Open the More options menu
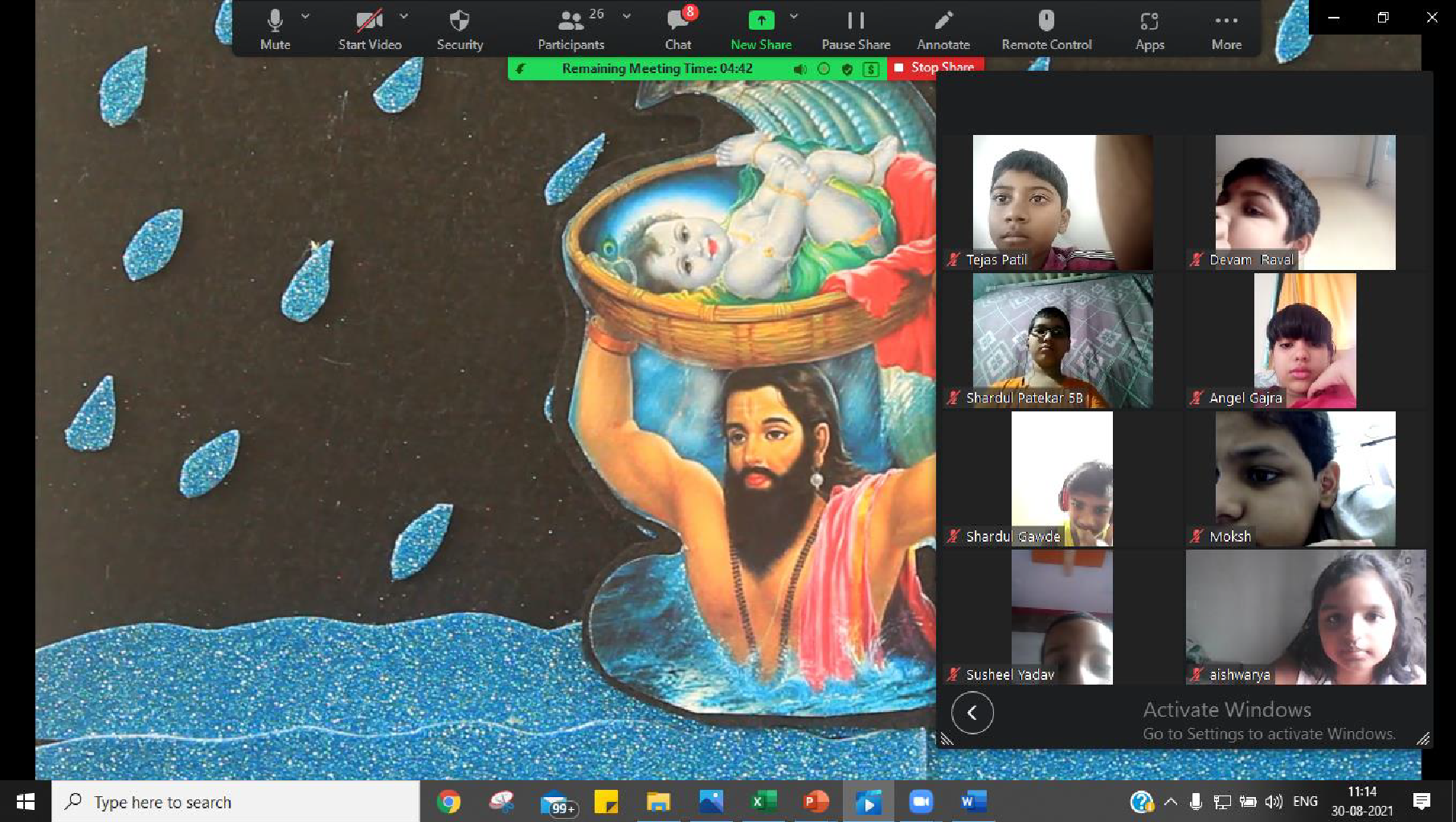This screenshot has height=822, width=1456. 1226,29
